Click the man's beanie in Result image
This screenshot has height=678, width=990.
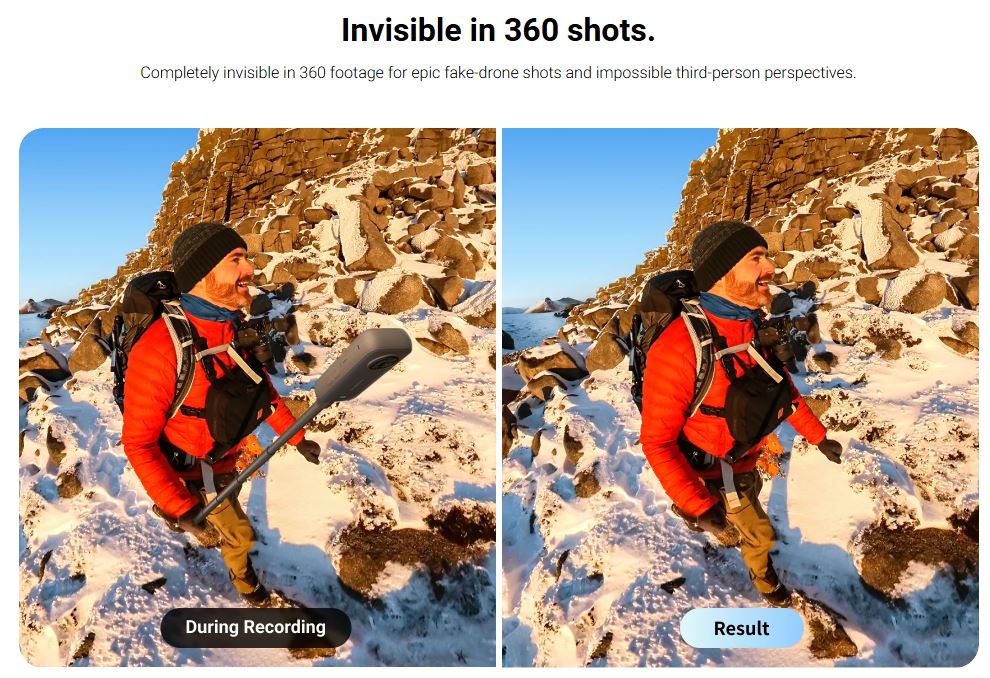point(727,253)
